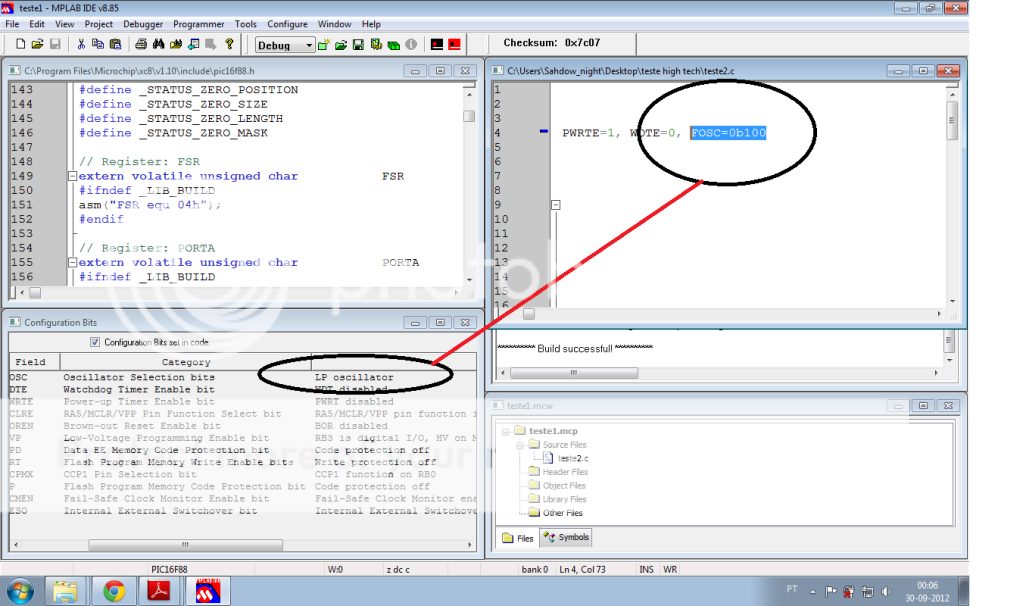
Task: Select the Oscillator Selection bits row
Action: 243,377
